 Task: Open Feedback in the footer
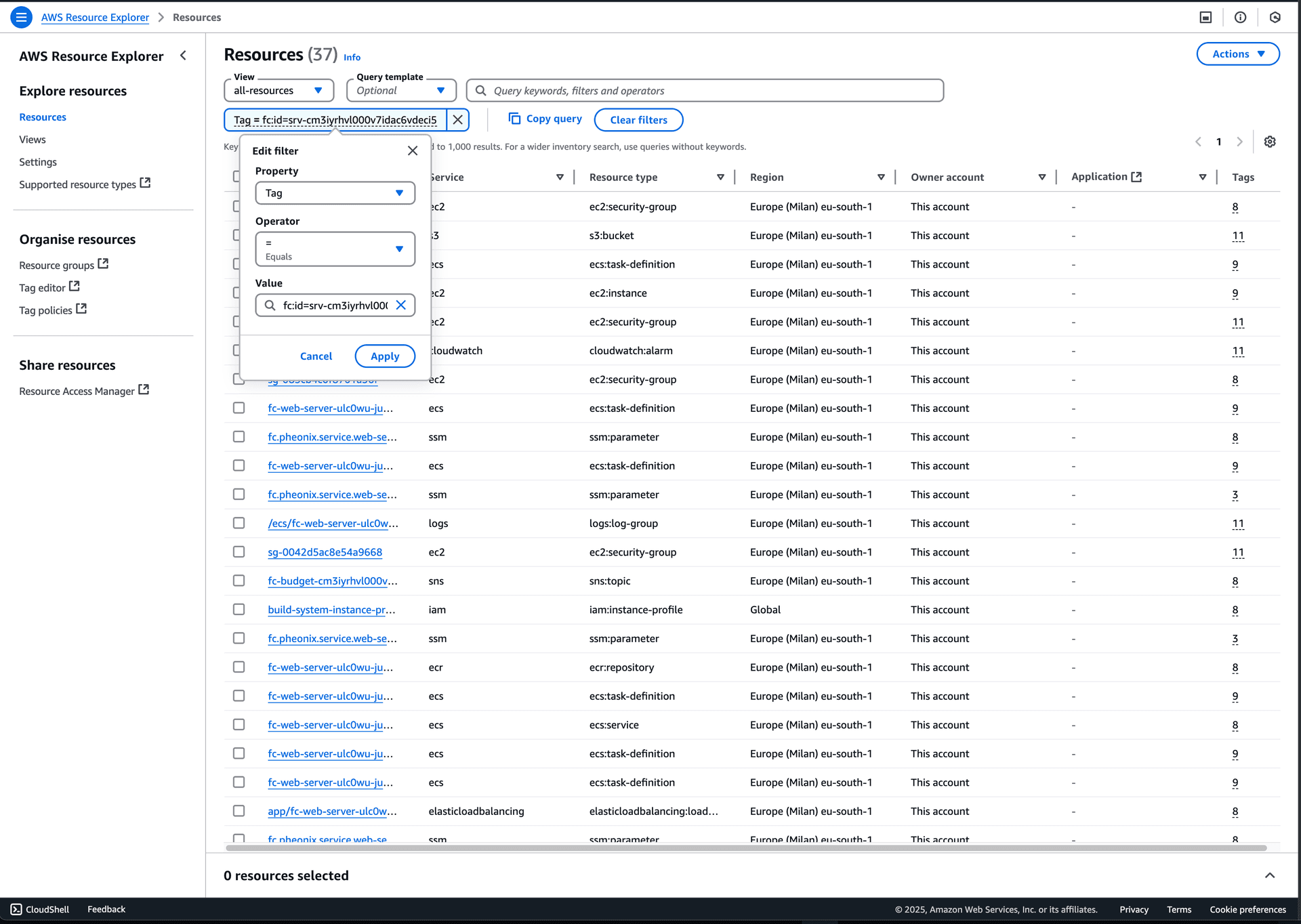(x=106, y=909)
